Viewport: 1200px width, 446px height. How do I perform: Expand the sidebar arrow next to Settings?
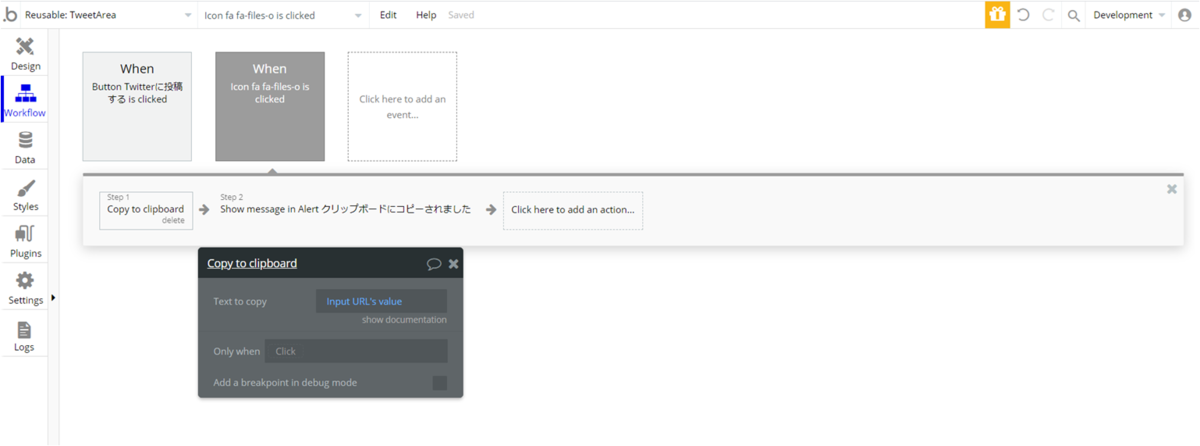click(53, 298)
